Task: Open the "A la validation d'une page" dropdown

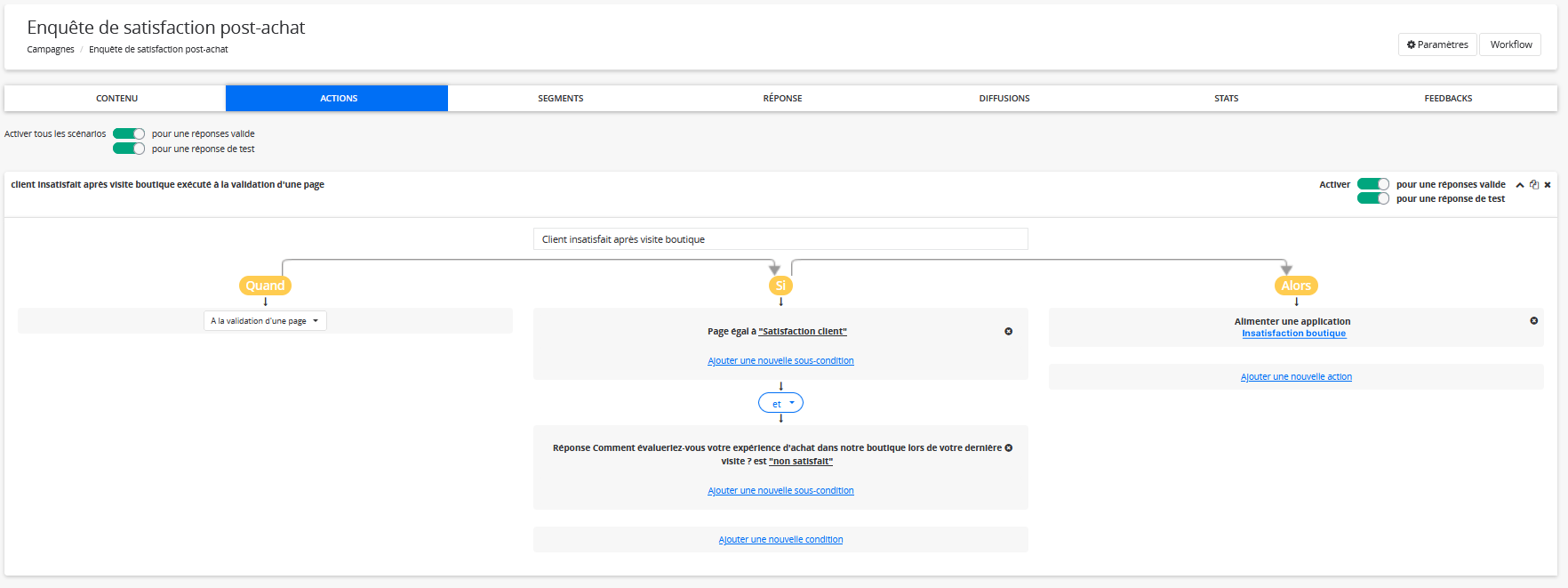Action: pyautogui.click(x=265, y=321)
